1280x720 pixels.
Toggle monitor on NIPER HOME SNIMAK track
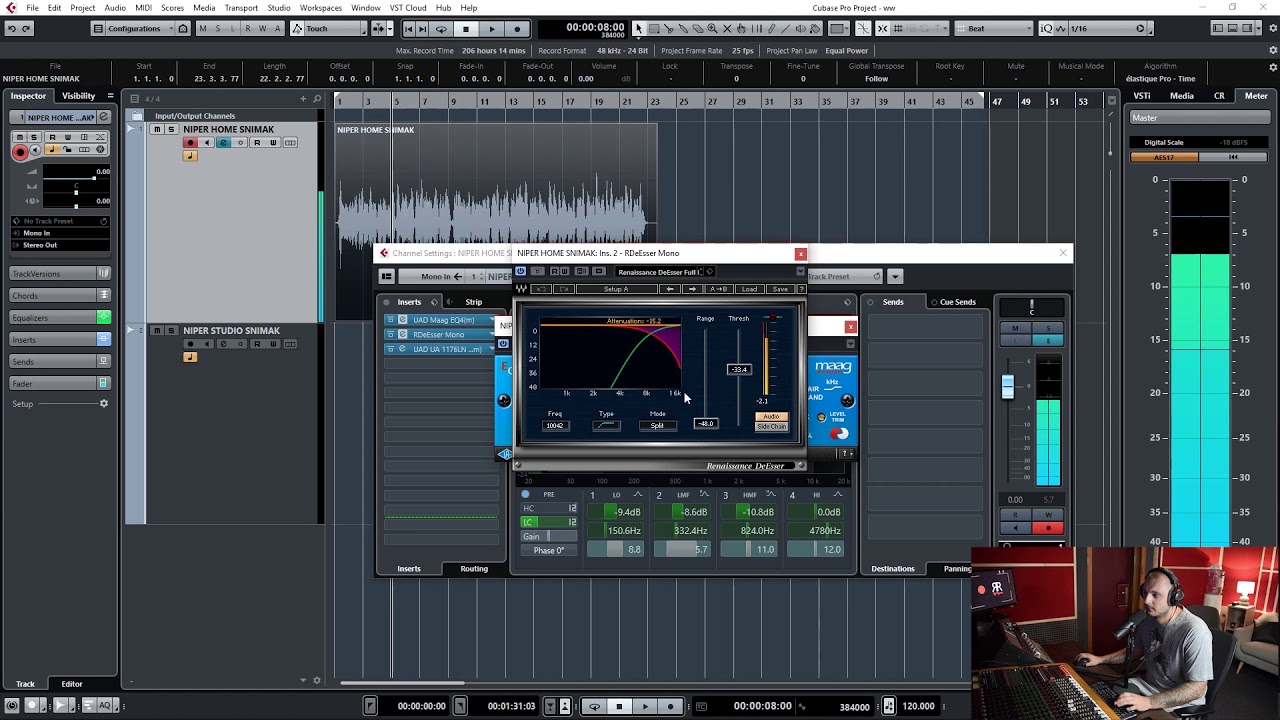pyautogui.click(x=207, y=143)
